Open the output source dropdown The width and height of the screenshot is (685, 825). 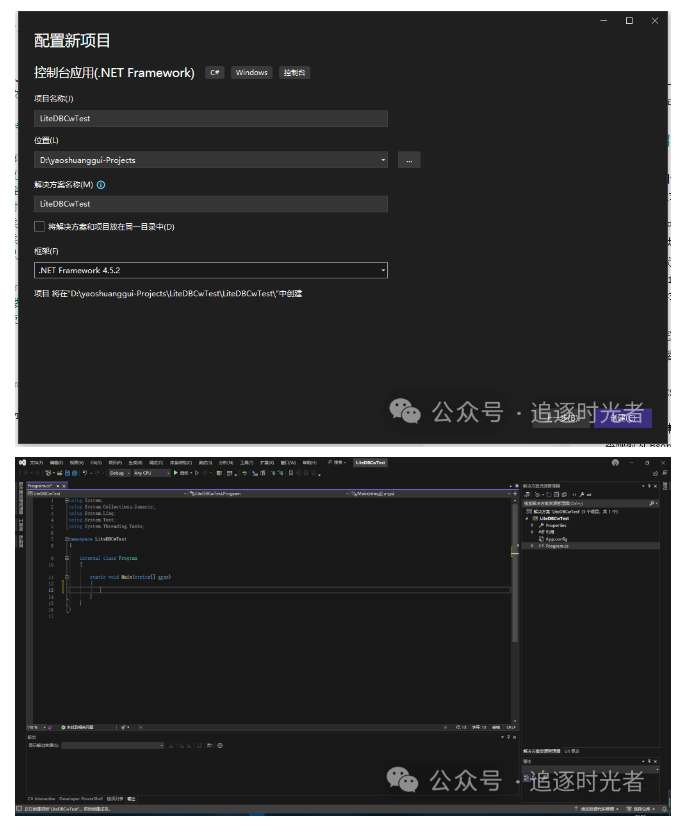pyautogui.click(x=112, y=746)
